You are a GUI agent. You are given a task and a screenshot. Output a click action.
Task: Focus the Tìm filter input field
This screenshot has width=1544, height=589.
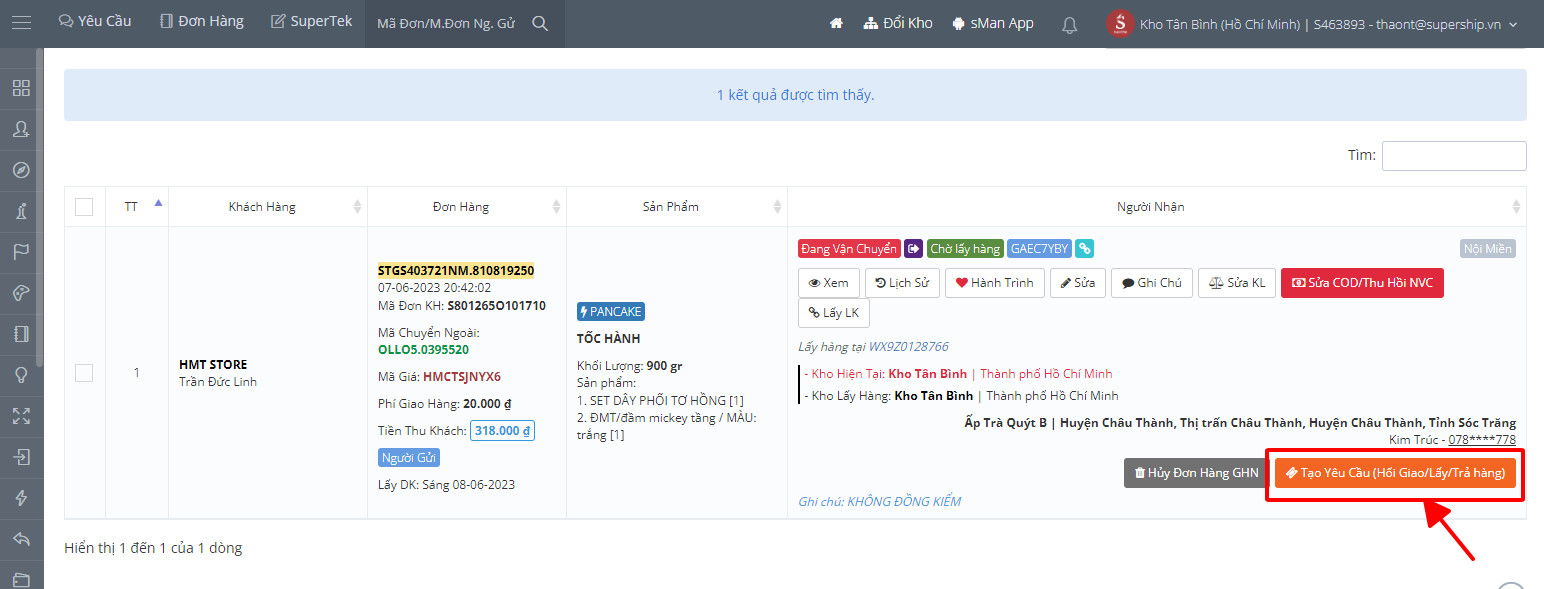[1454, 156]
